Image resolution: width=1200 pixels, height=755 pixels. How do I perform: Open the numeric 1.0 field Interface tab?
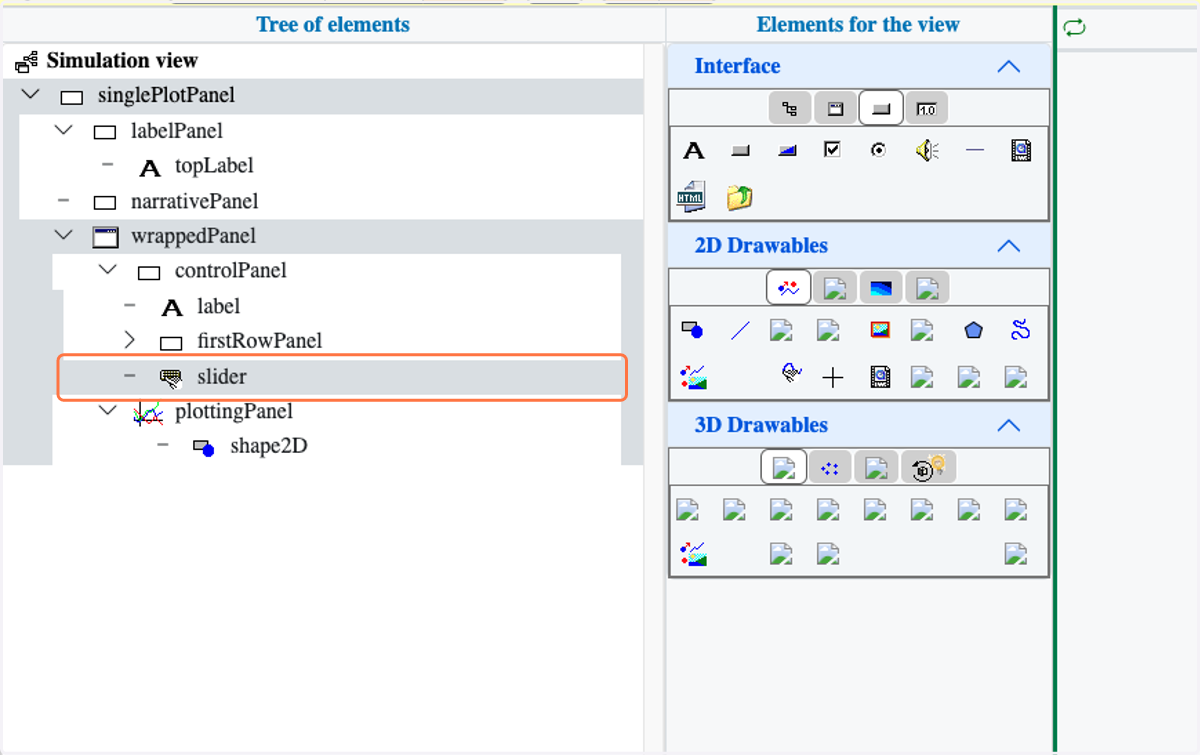[x=927, y=108]
